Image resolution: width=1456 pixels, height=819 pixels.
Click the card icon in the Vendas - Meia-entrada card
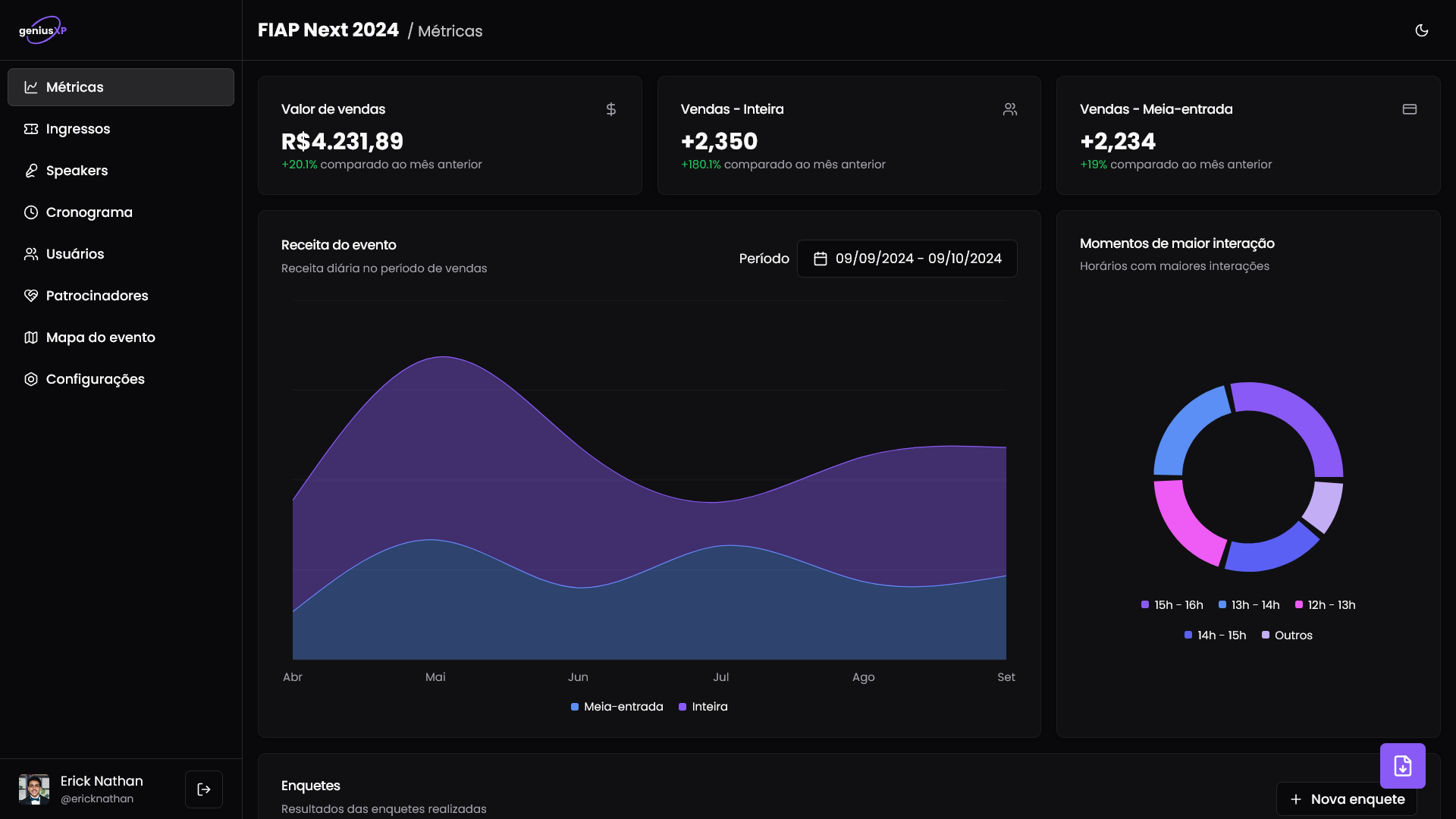(1409, 109)
